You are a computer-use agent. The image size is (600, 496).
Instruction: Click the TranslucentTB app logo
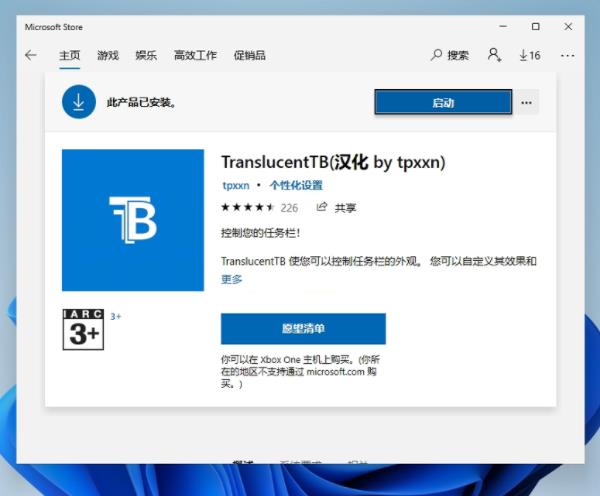click(133, 220)
